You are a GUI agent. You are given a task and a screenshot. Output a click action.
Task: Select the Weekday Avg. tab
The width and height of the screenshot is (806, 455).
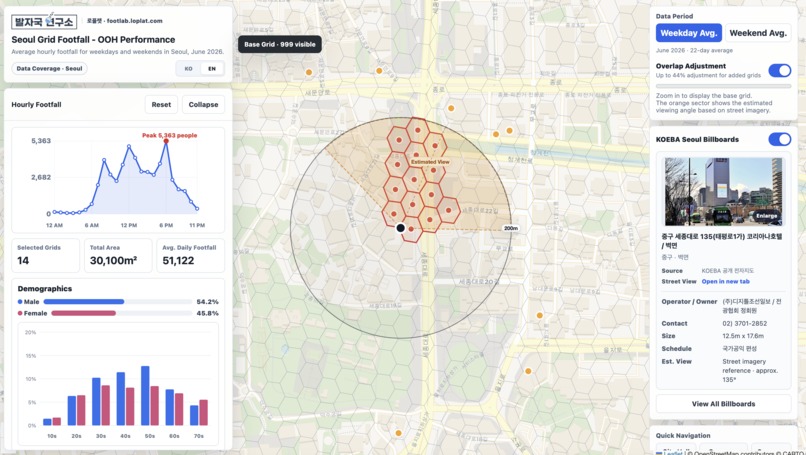pos(688,33)
